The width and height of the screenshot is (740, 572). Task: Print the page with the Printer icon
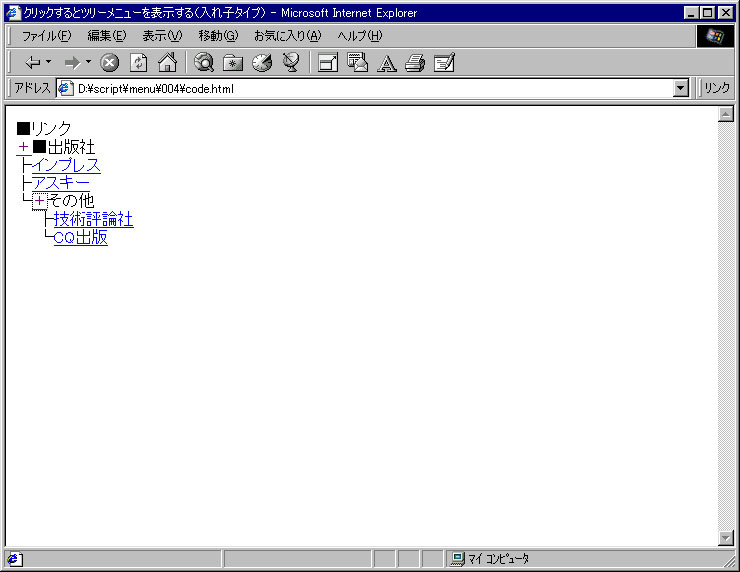click(x=415, y=62)
